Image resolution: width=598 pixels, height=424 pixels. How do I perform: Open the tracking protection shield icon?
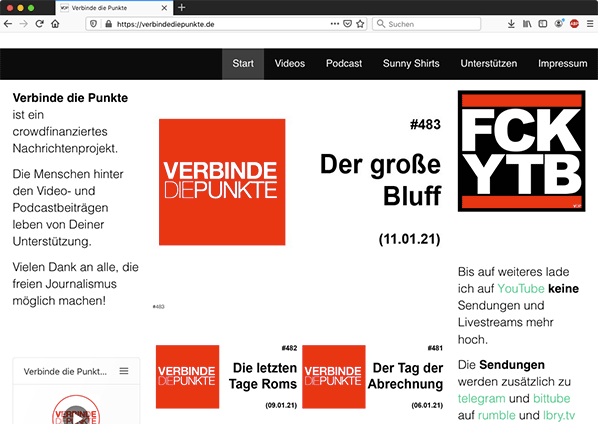tap(93, 24)
